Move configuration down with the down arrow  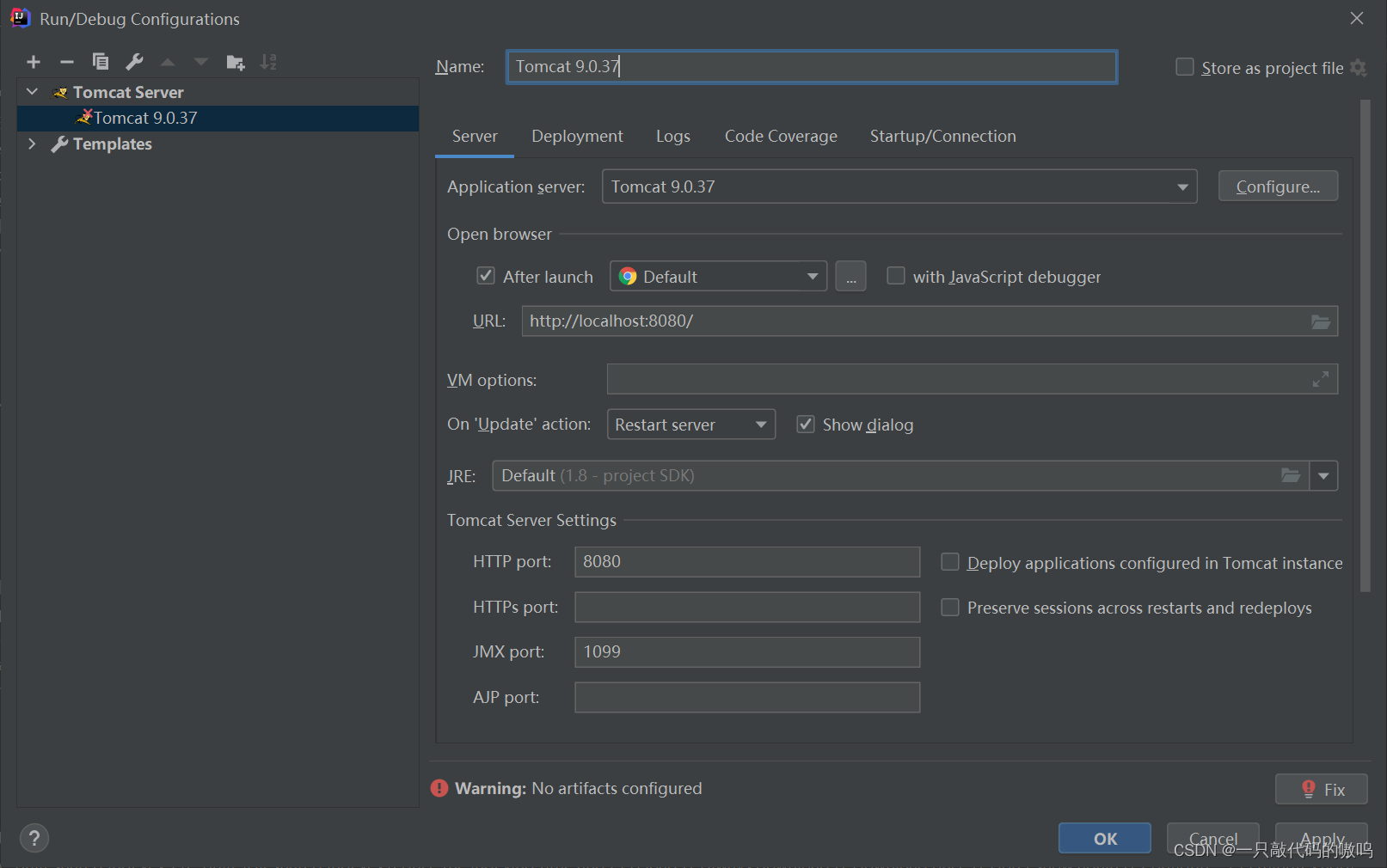(201, 62)
